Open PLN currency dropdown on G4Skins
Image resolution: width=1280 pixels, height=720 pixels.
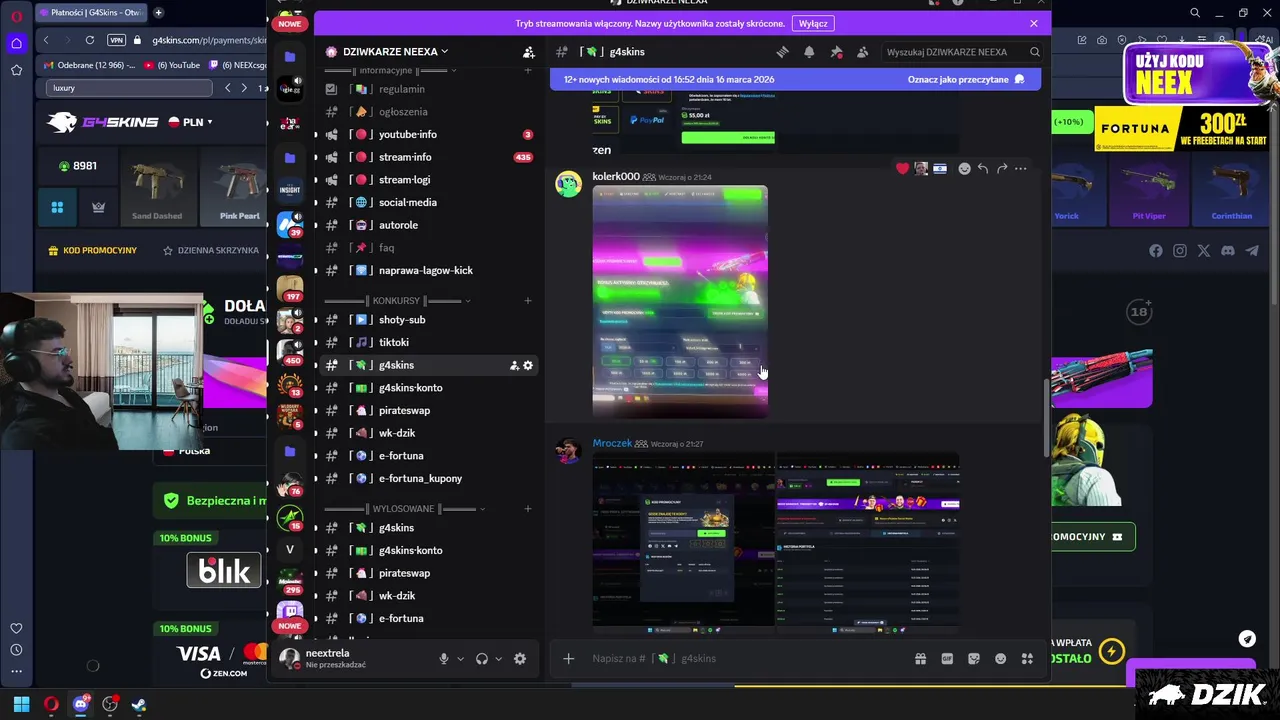point(190,122)
